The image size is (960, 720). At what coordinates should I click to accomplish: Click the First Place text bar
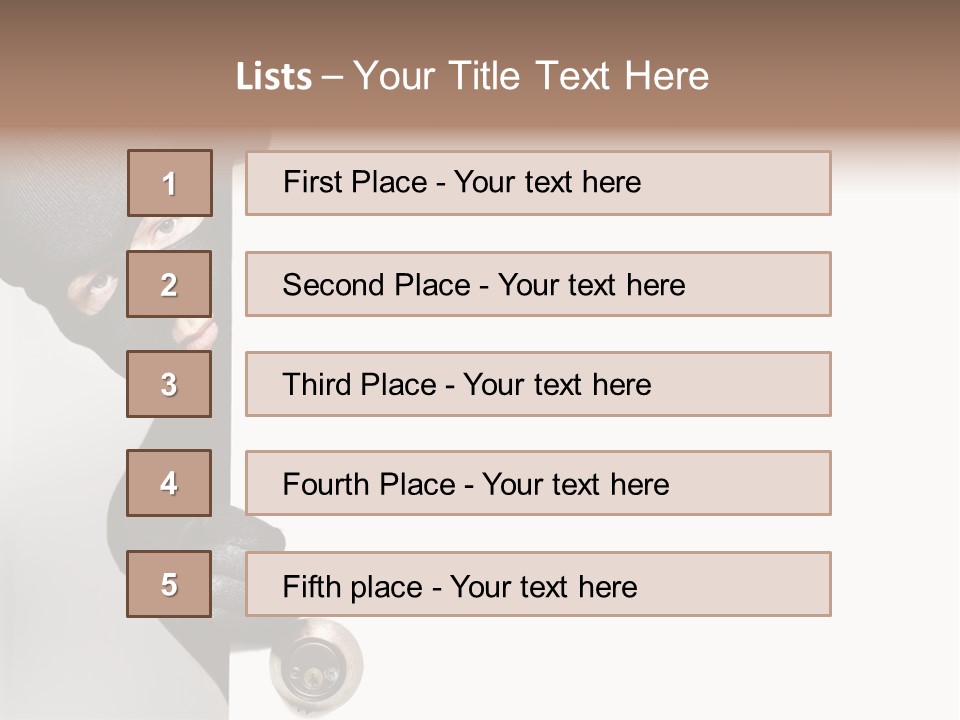pos(538,183)
